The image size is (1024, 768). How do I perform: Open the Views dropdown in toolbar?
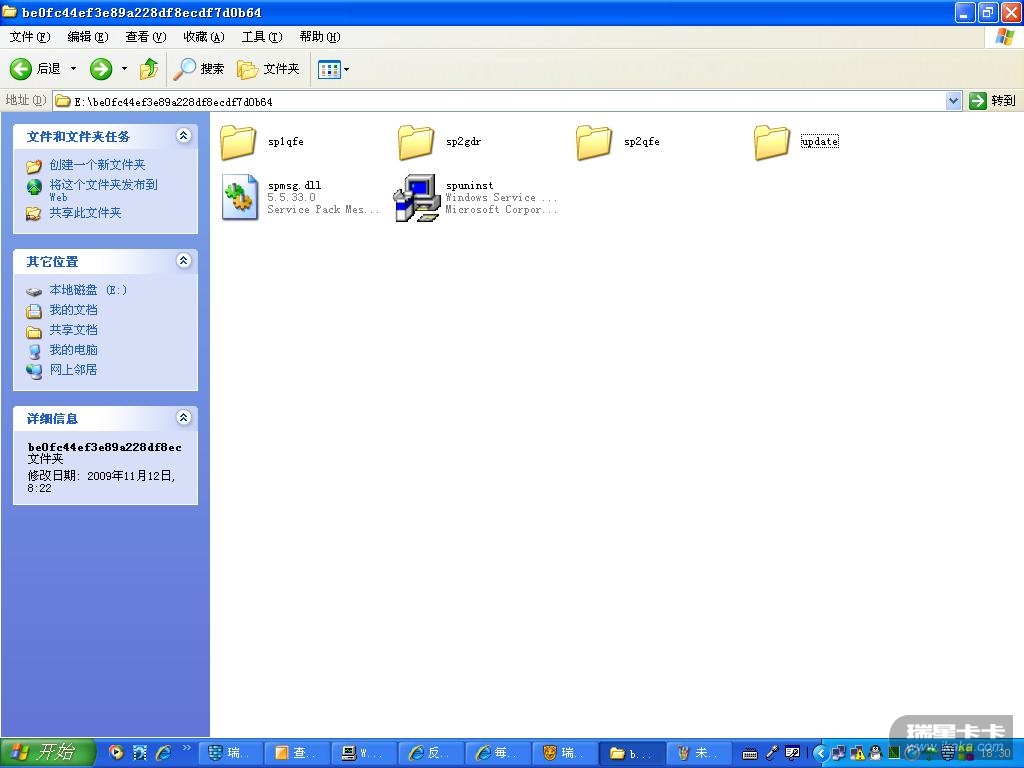click(x=333, y=69)
